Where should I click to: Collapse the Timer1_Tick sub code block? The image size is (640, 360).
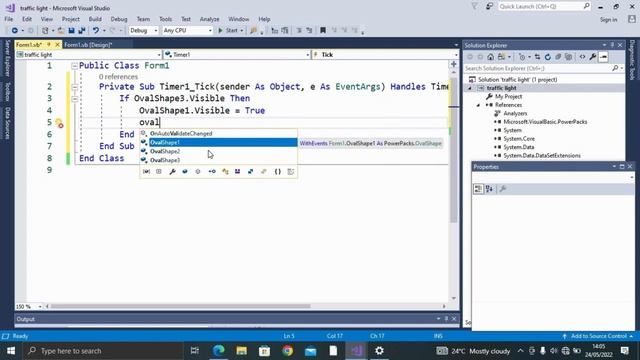(x=74, y=87)
